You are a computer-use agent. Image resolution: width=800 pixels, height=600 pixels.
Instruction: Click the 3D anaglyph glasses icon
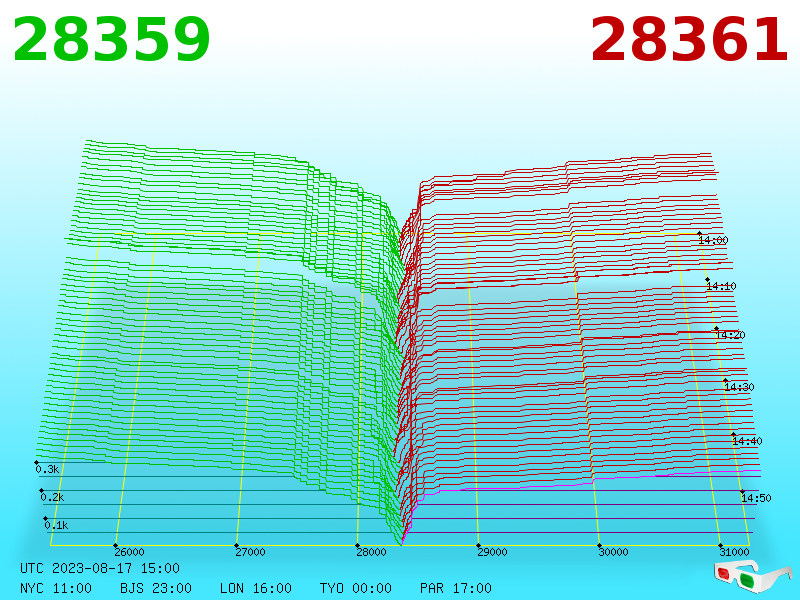pos(752,576)
